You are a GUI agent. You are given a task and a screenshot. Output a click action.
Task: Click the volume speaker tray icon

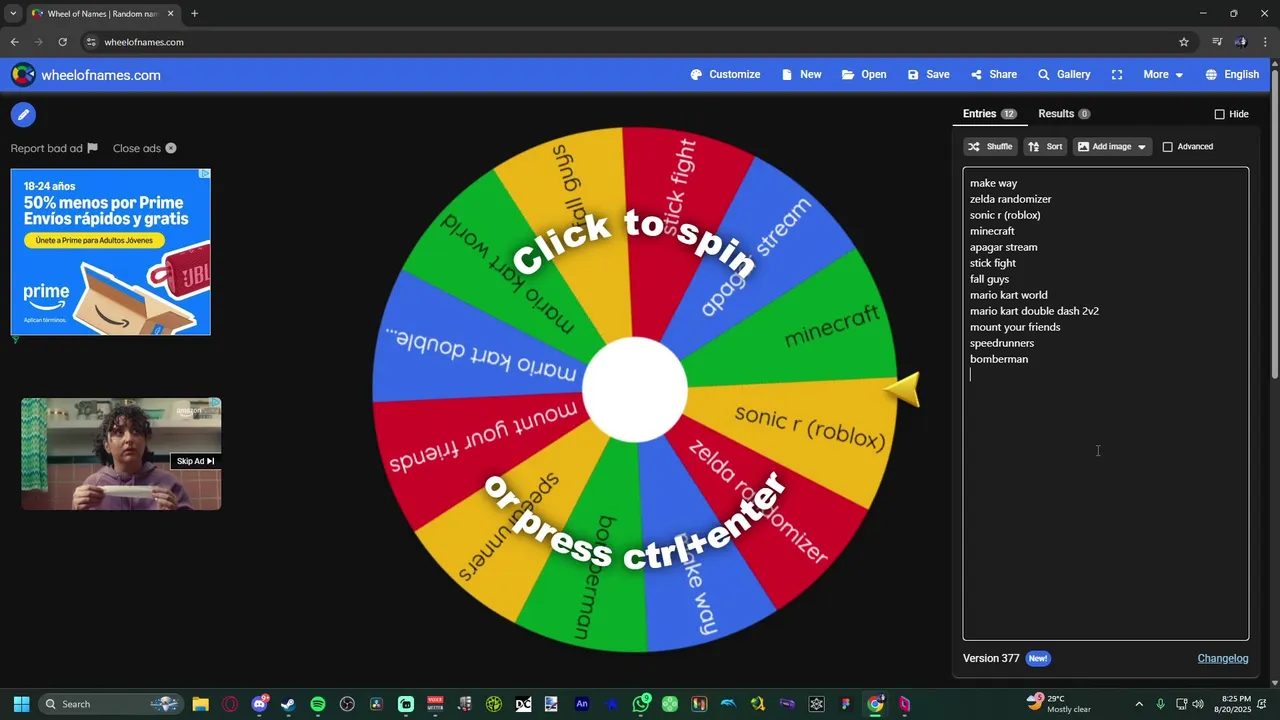coord(1198,704)
